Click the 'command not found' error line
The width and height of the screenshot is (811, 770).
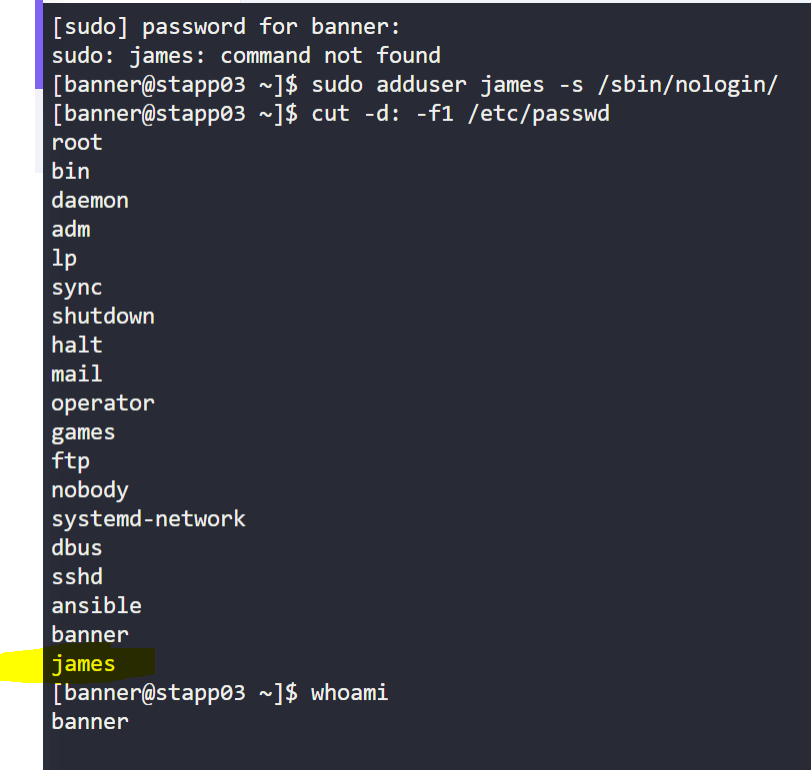[246, 54]
